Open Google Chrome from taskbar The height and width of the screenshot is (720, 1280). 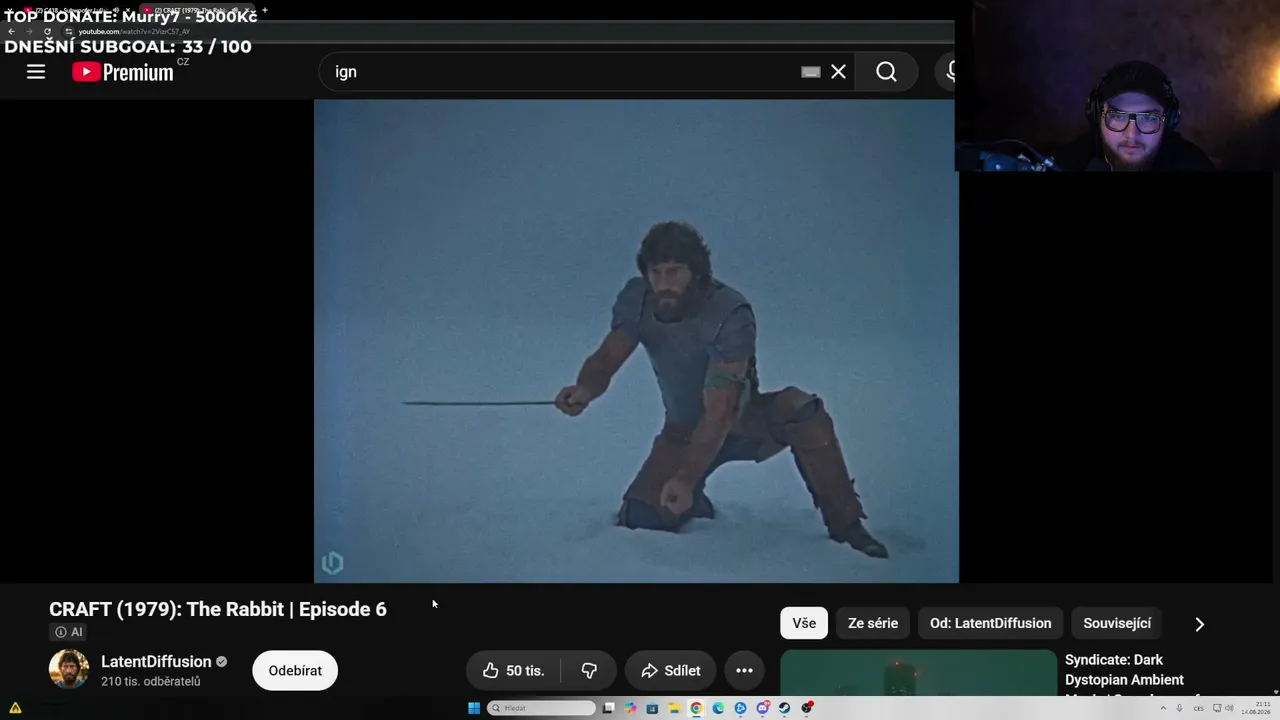(x=696, y=708)
